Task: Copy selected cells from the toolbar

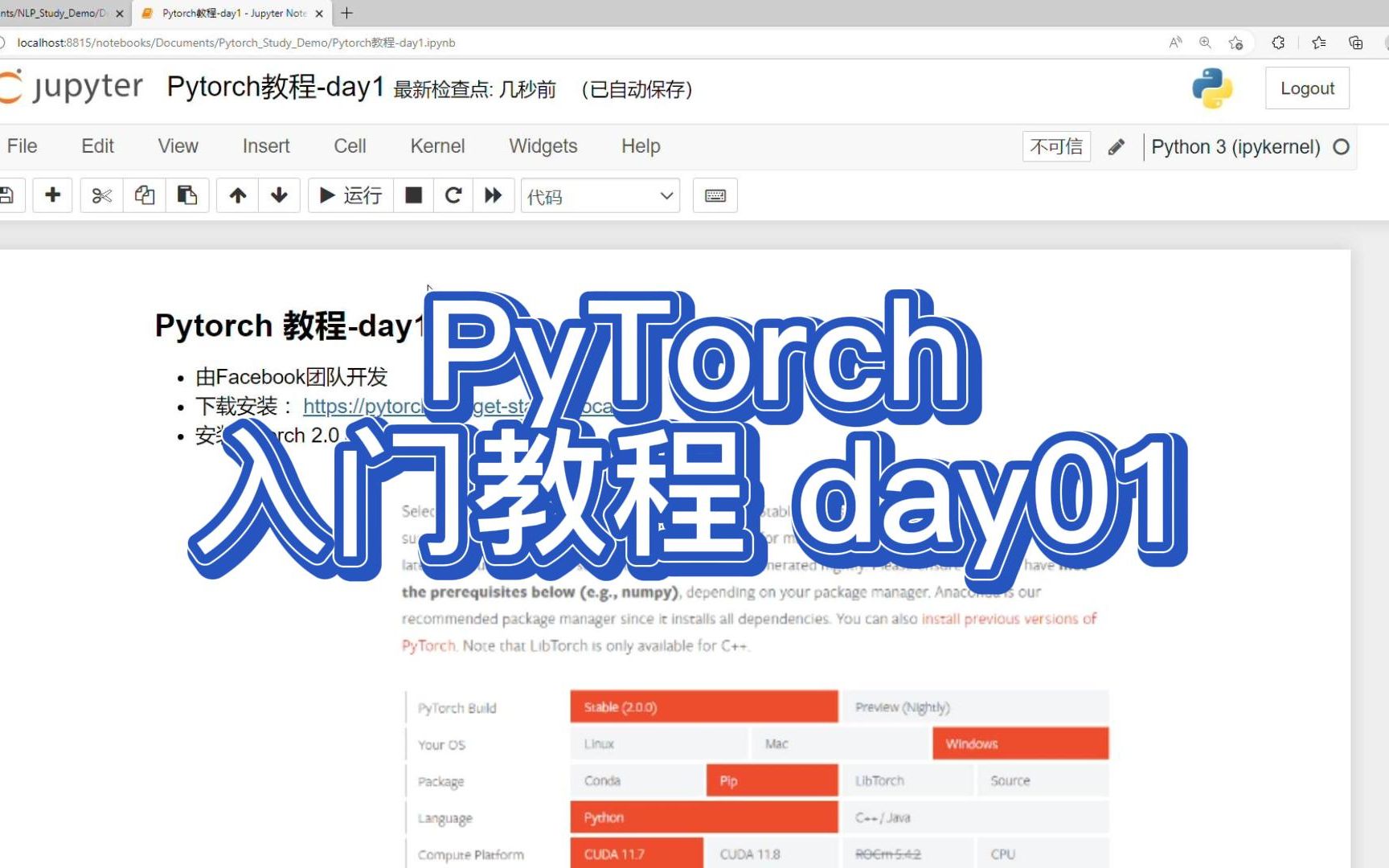Action: [x=145, y=195]
